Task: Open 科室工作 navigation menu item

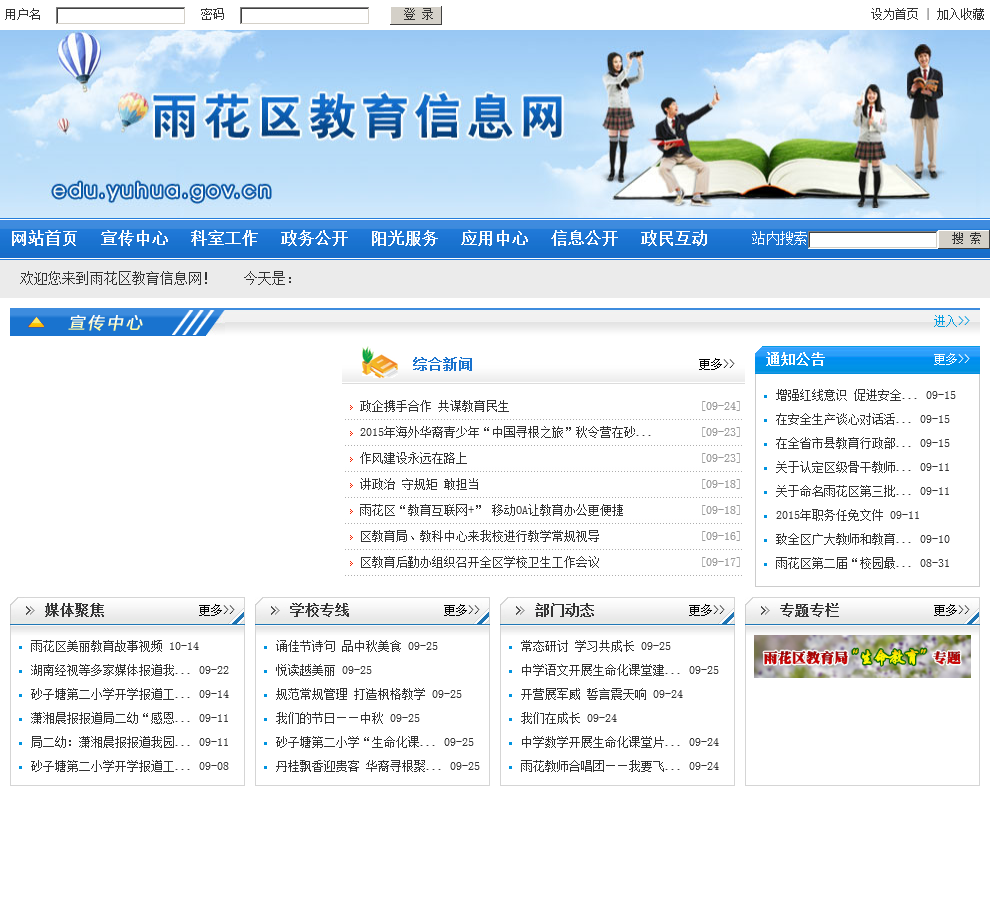Action: click(224, 238)
